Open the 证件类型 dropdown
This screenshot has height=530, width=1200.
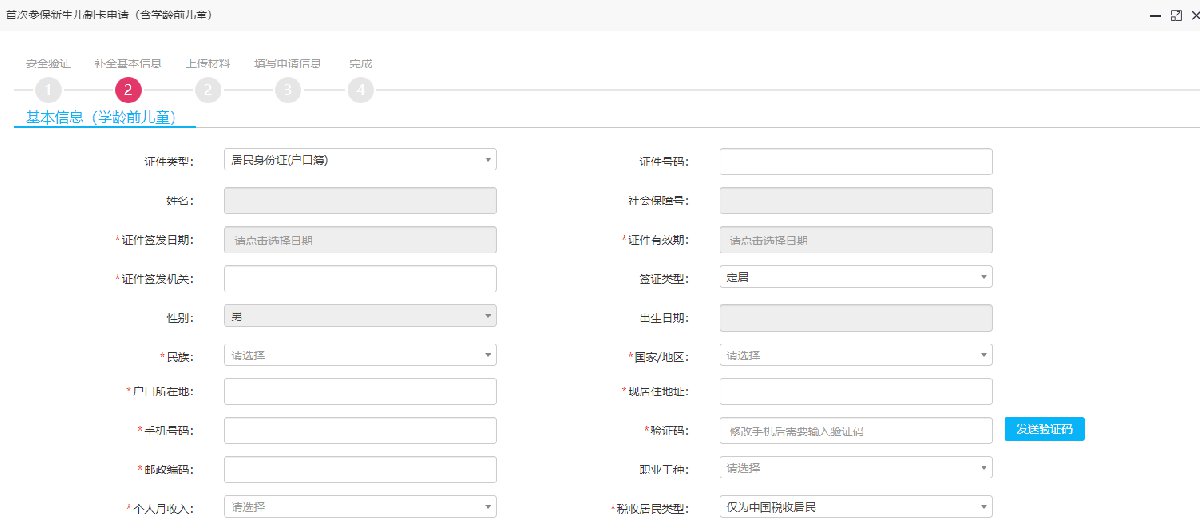360,160
